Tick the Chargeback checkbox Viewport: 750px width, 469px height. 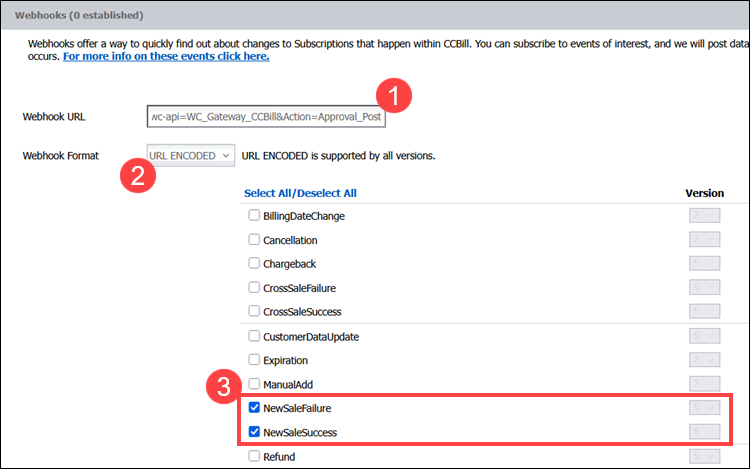[254, 263]
